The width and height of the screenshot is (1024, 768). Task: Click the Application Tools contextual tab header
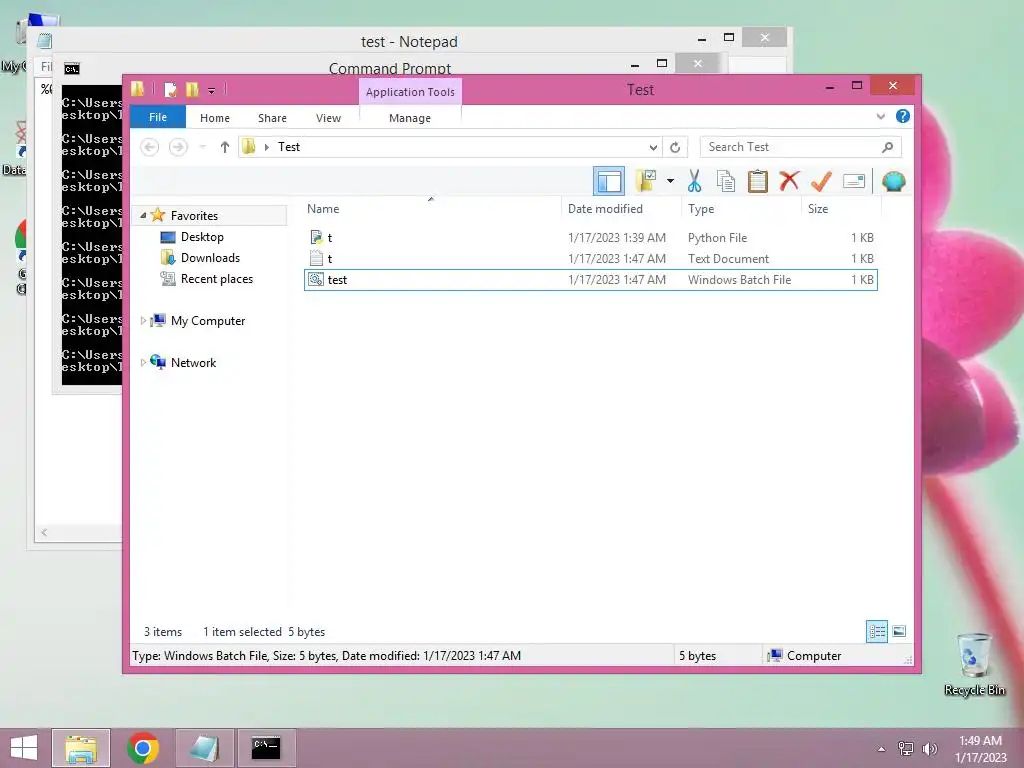[x=410, y=92]
